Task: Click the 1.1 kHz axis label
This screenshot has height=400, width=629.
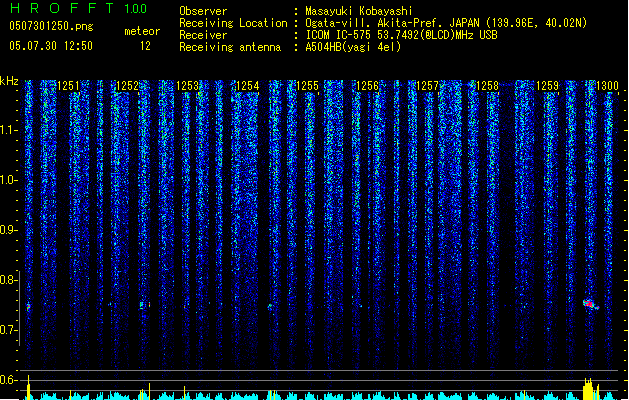Action: click(8, 130)
